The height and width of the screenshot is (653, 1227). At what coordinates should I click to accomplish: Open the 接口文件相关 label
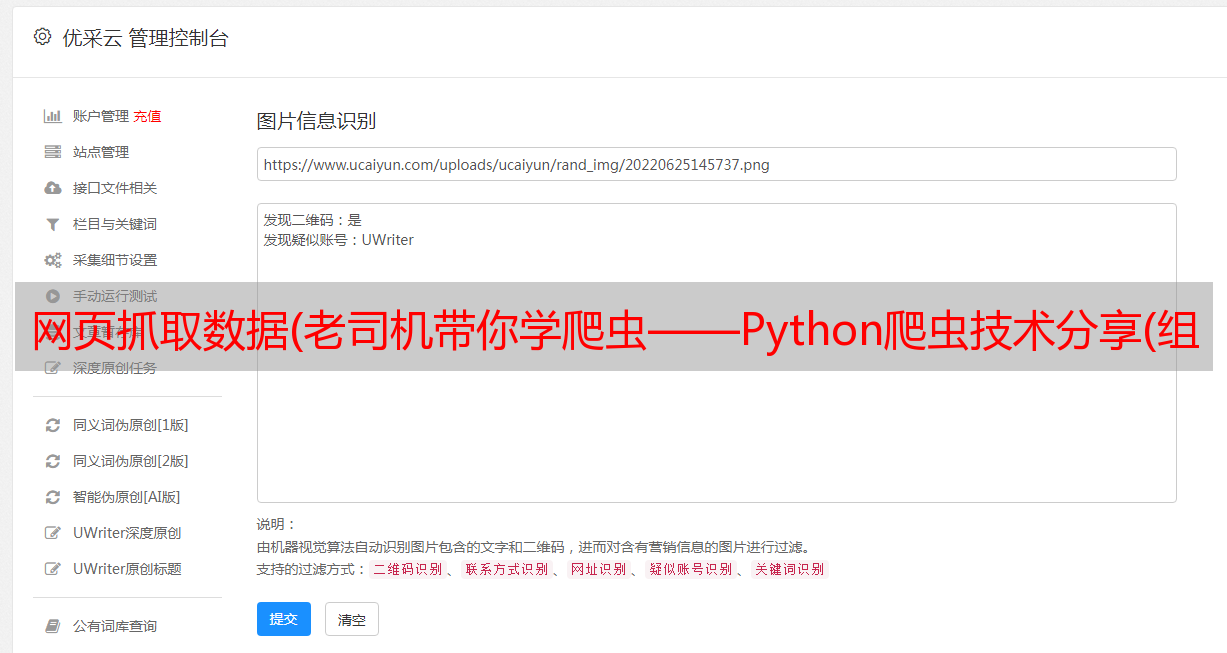[115, 188]
